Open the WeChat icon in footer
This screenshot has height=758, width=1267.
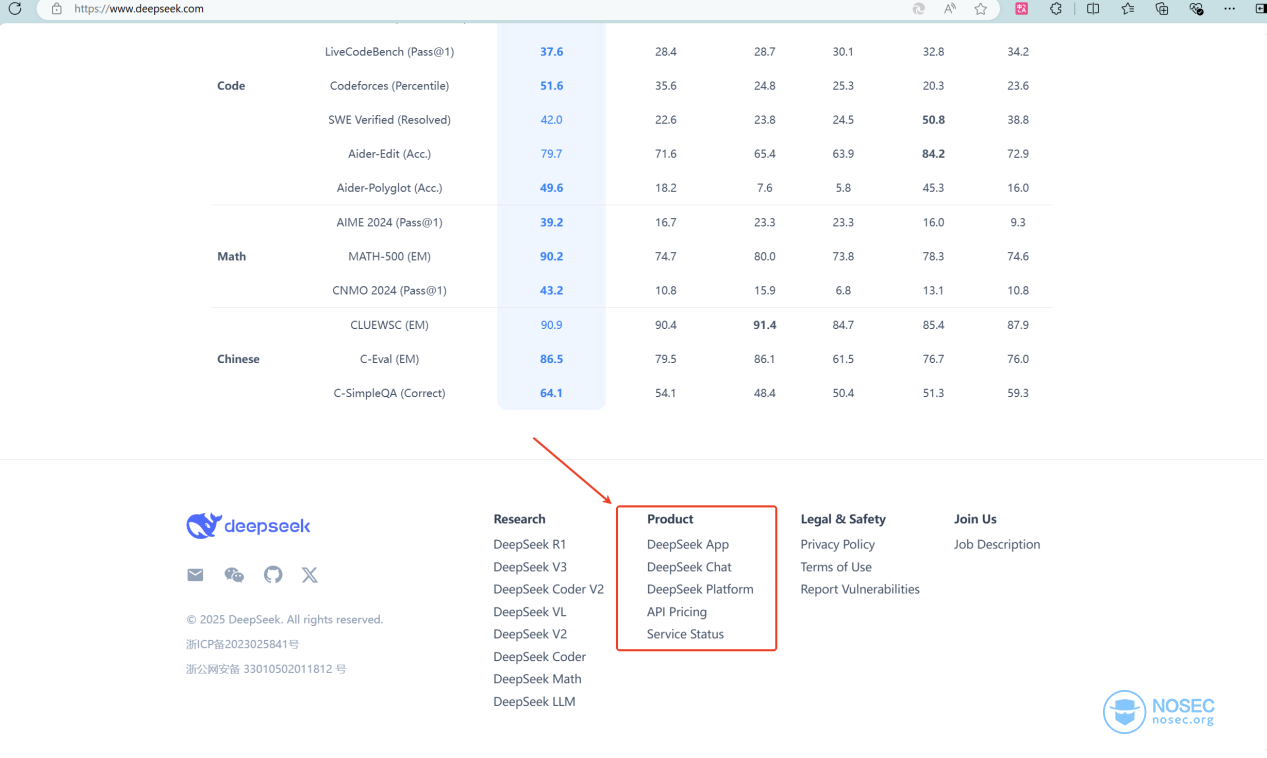pyautogui.click(x=234, y=575)
